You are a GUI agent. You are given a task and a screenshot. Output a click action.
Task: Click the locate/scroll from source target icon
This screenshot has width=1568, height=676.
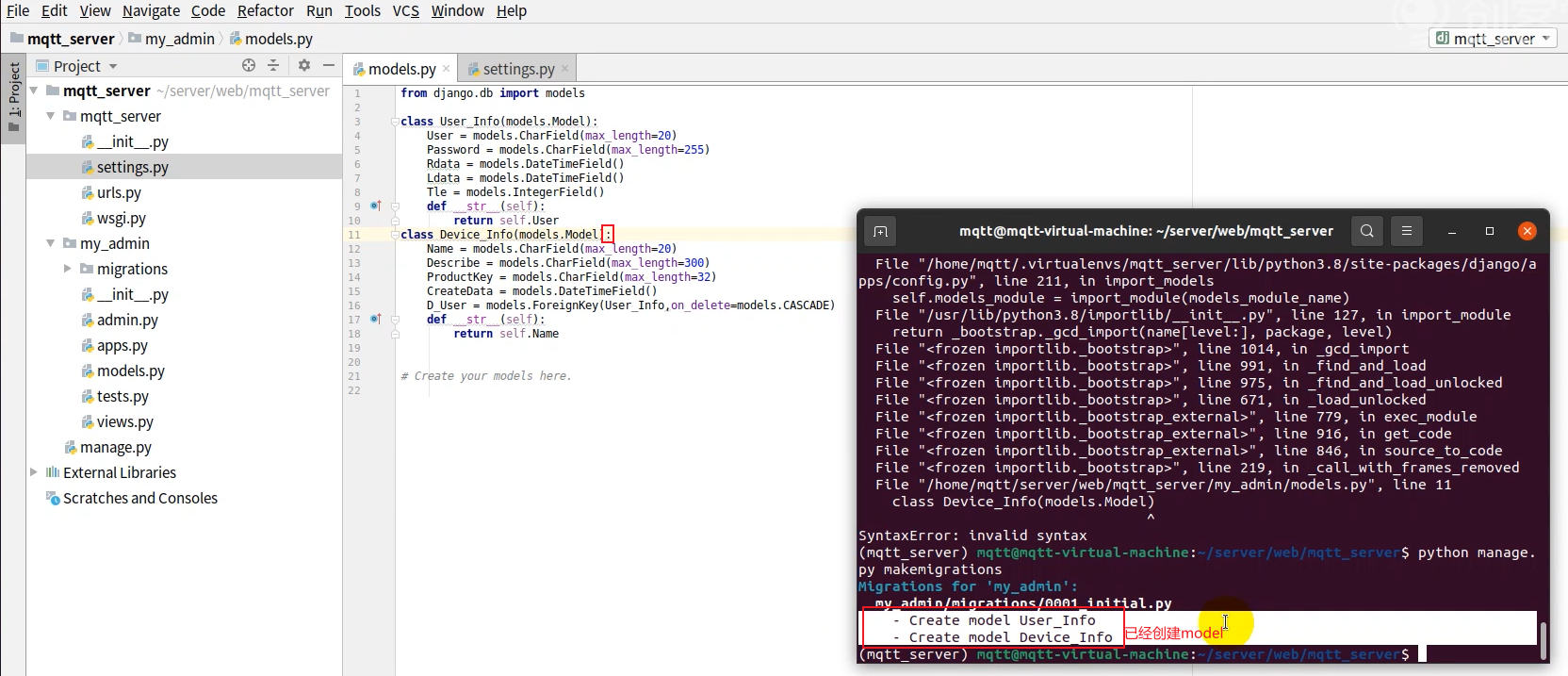[249, 65]
